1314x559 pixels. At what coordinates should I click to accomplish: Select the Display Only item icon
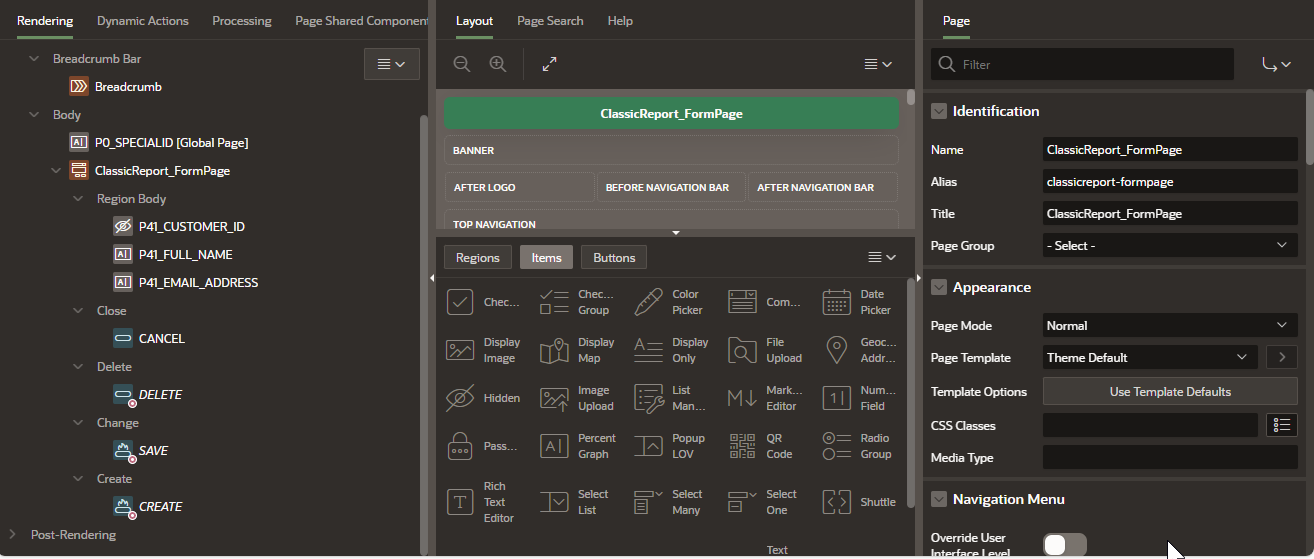648,350
